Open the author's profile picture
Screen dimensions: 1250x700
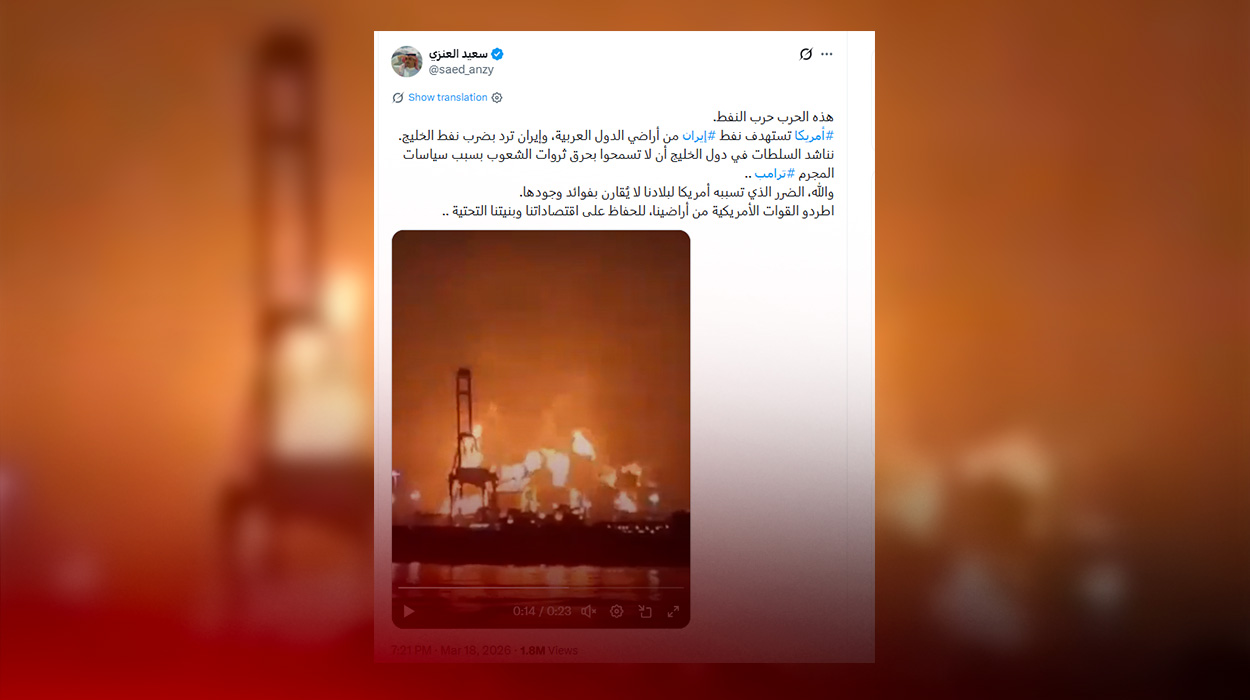click(x=406, y=61)
